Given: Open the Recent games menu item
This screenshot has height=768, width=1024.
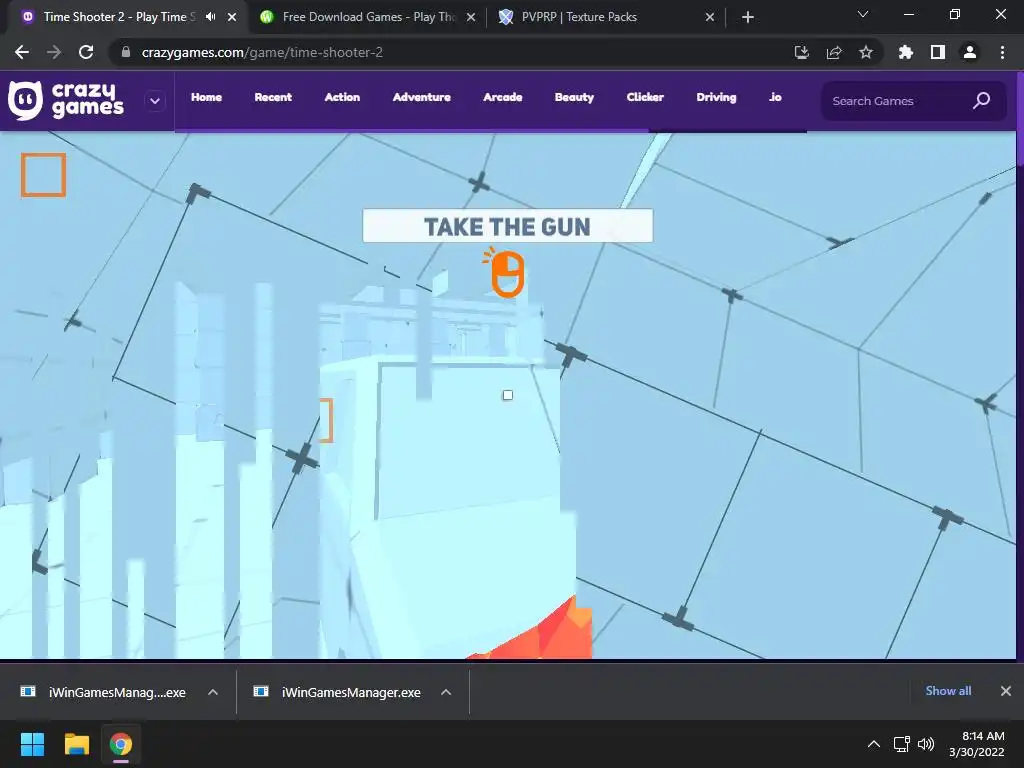Looking at the screenshot, I should [x=273, y=97].
